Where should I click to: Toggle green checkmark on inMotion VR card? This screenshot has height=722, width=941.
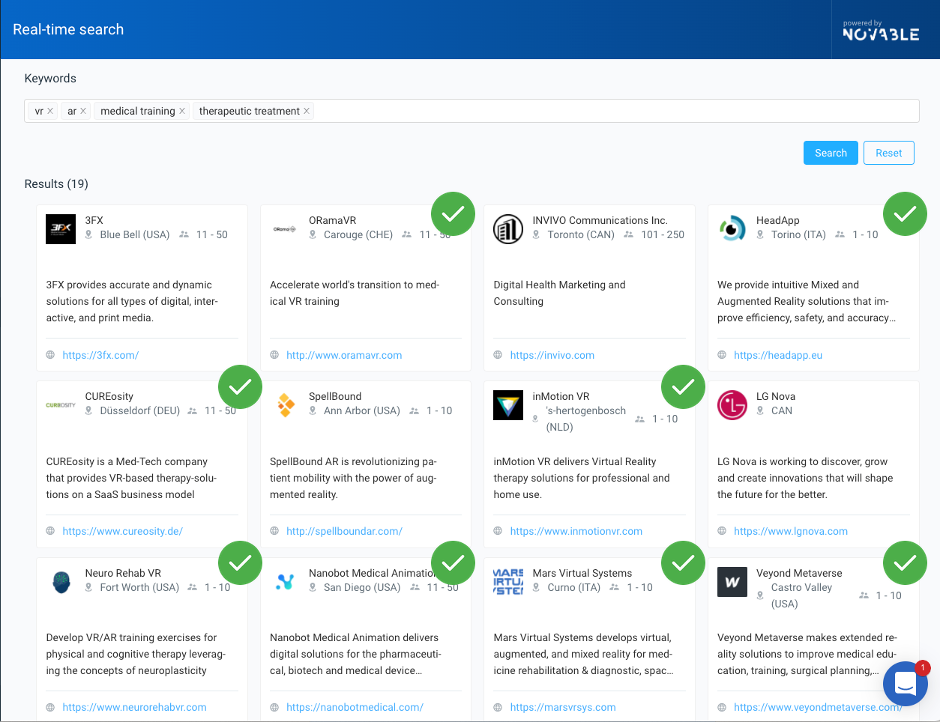coord(683,387)
